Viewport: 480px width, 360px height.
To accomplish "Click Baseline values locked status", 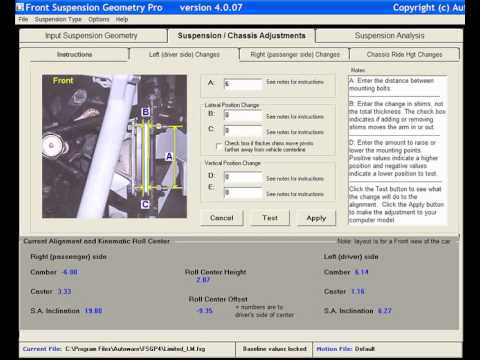I will pyautogui.click(x=275, y=349).
